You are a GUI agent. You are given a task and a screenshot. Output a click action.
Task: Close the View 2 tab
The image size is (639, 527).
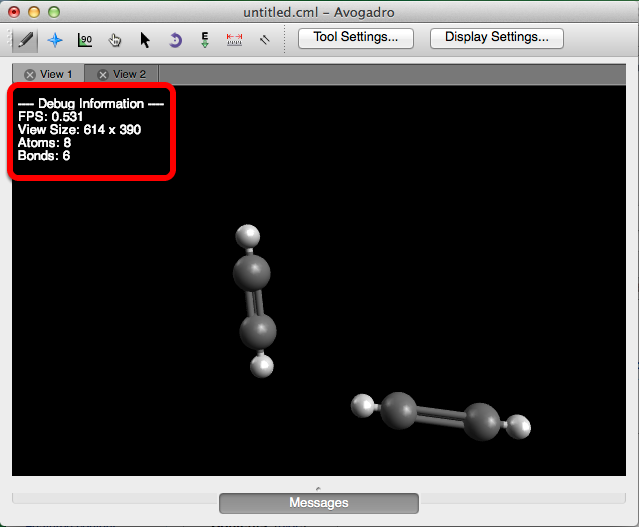click(x=103, y=74)
